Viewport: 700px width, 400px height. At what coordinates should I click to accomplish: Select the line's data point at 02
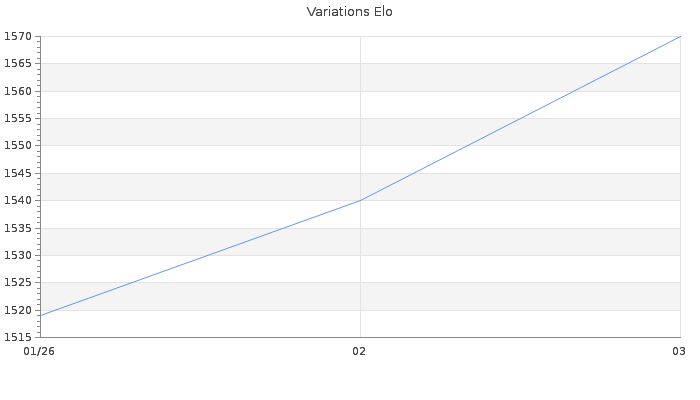[360, 200]
